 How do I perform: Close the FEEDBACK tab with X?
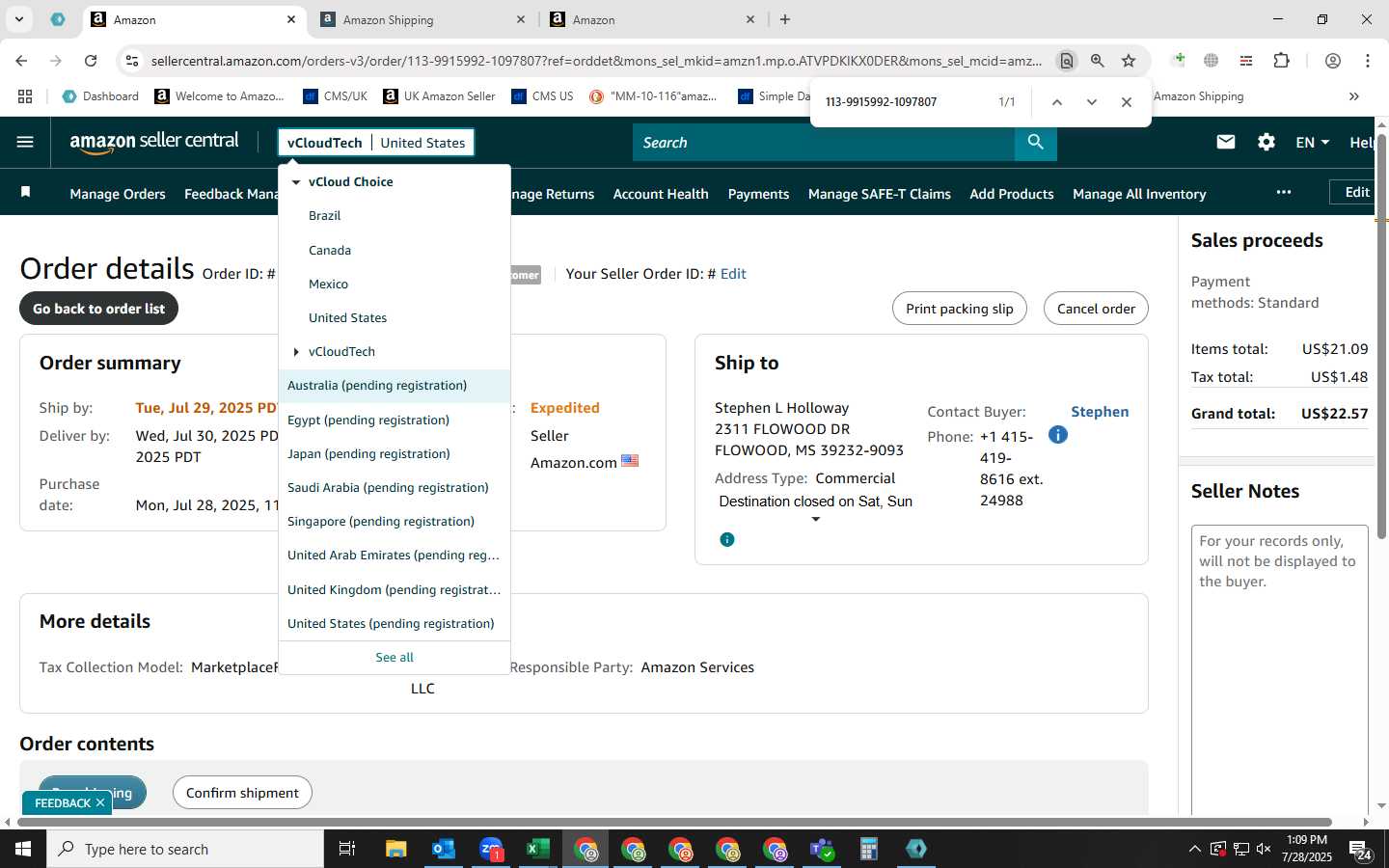(100, 802)
